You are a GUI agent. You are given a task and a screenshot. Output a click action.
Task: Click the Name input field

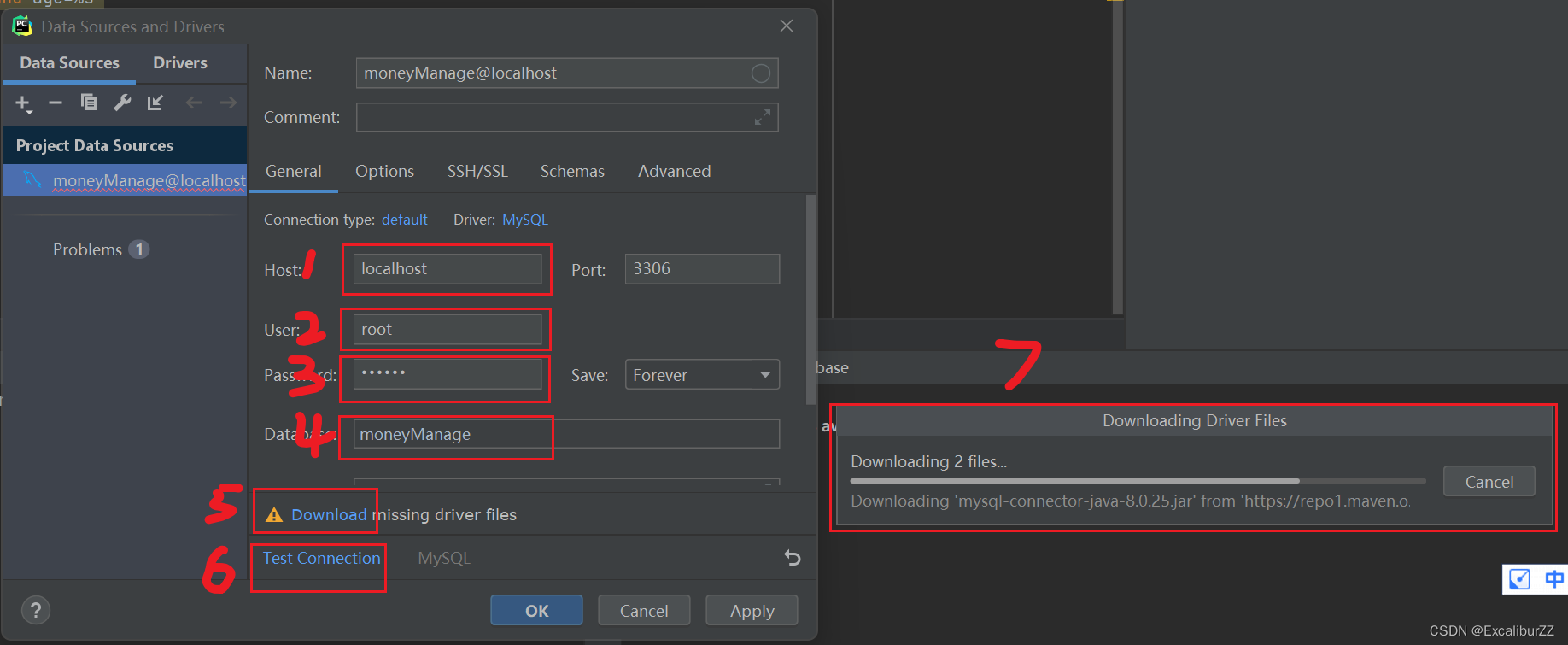tap(567, 73)
